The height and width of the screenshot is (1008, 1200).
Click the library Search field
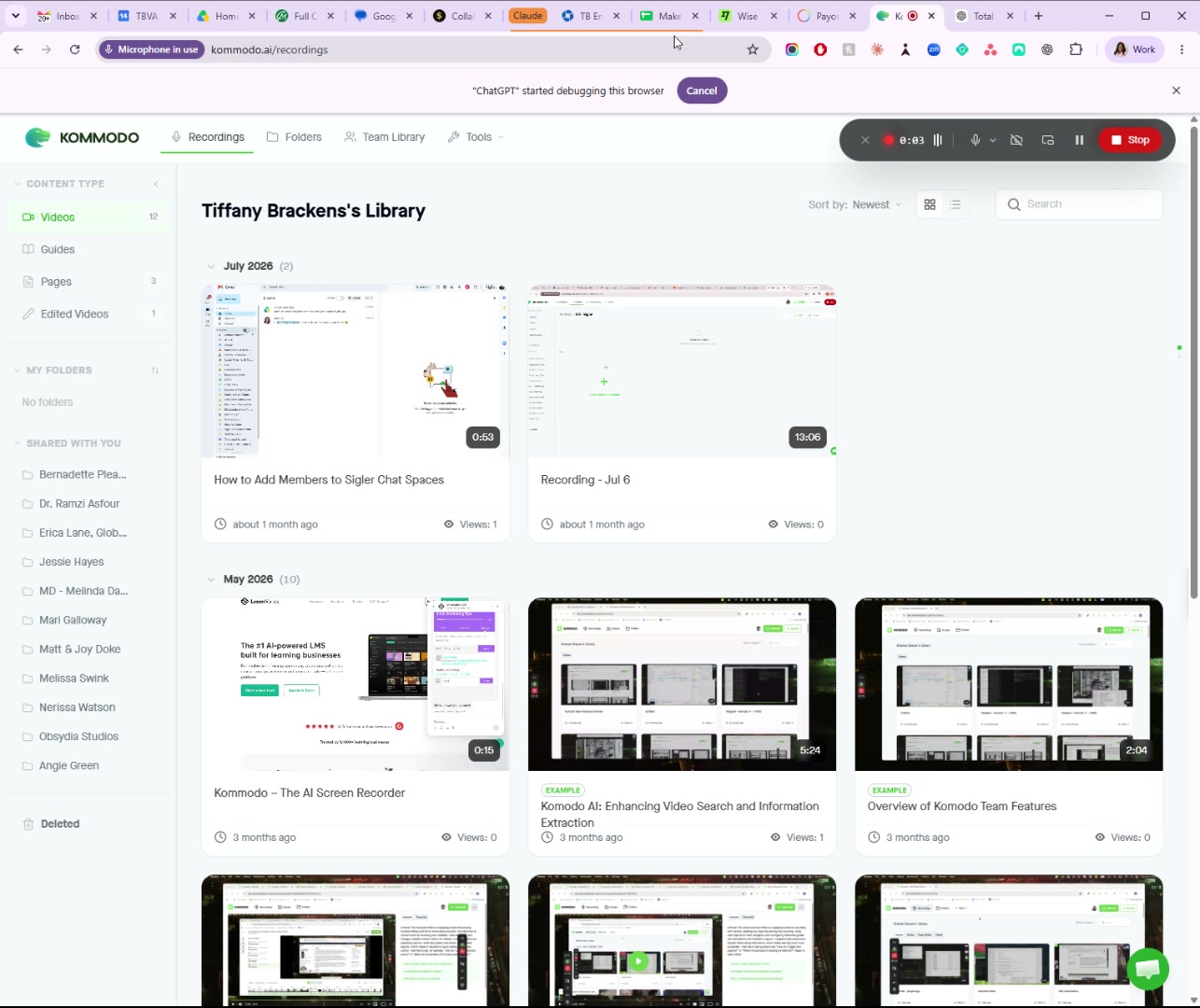tap(1079, 204)
